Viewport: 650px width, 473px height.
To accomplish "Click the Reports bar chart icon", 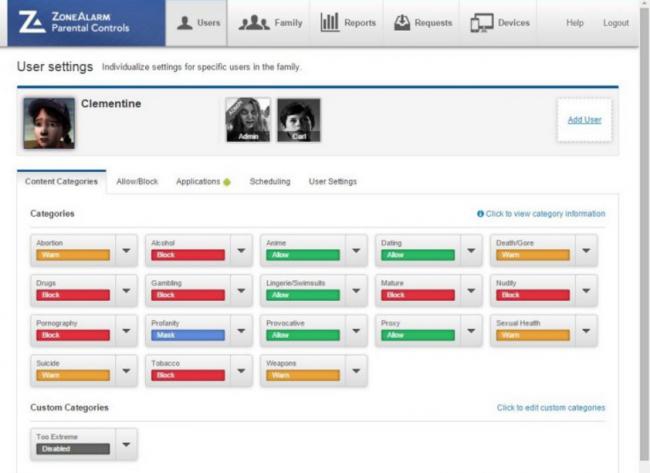I will [330, 22].
